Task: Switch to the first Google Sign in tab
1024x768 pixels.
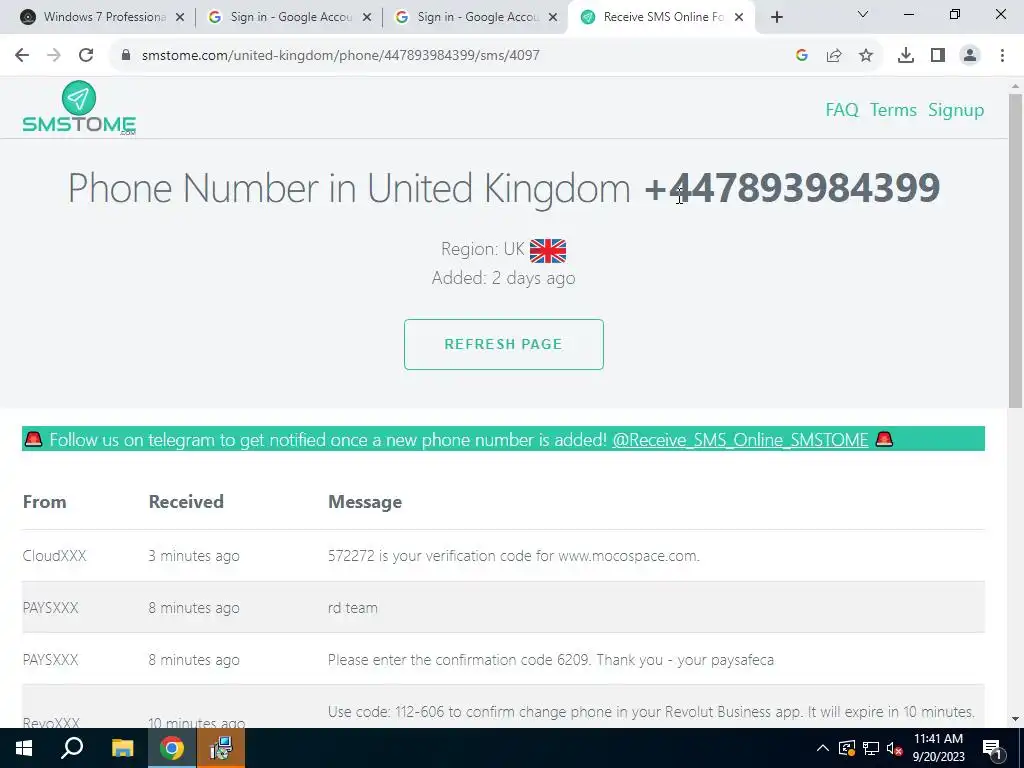Action: coord(291,17)
